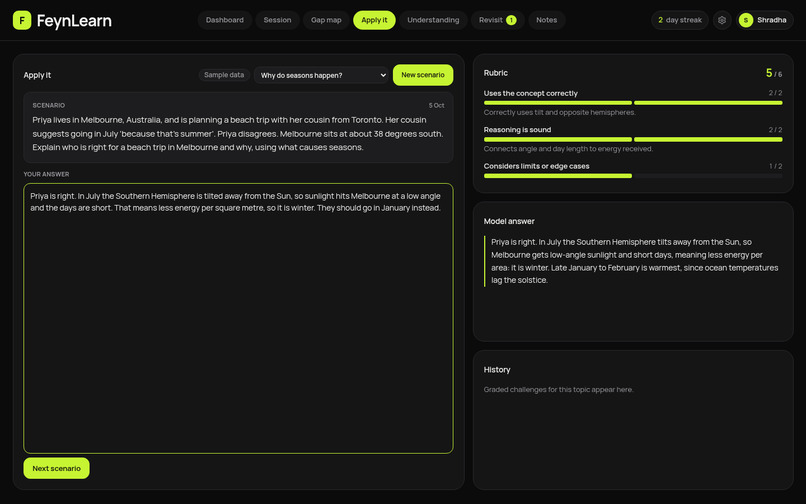Click the '5 Oct' scenario date
Screen dimensions: 806x504
[436, 105]
